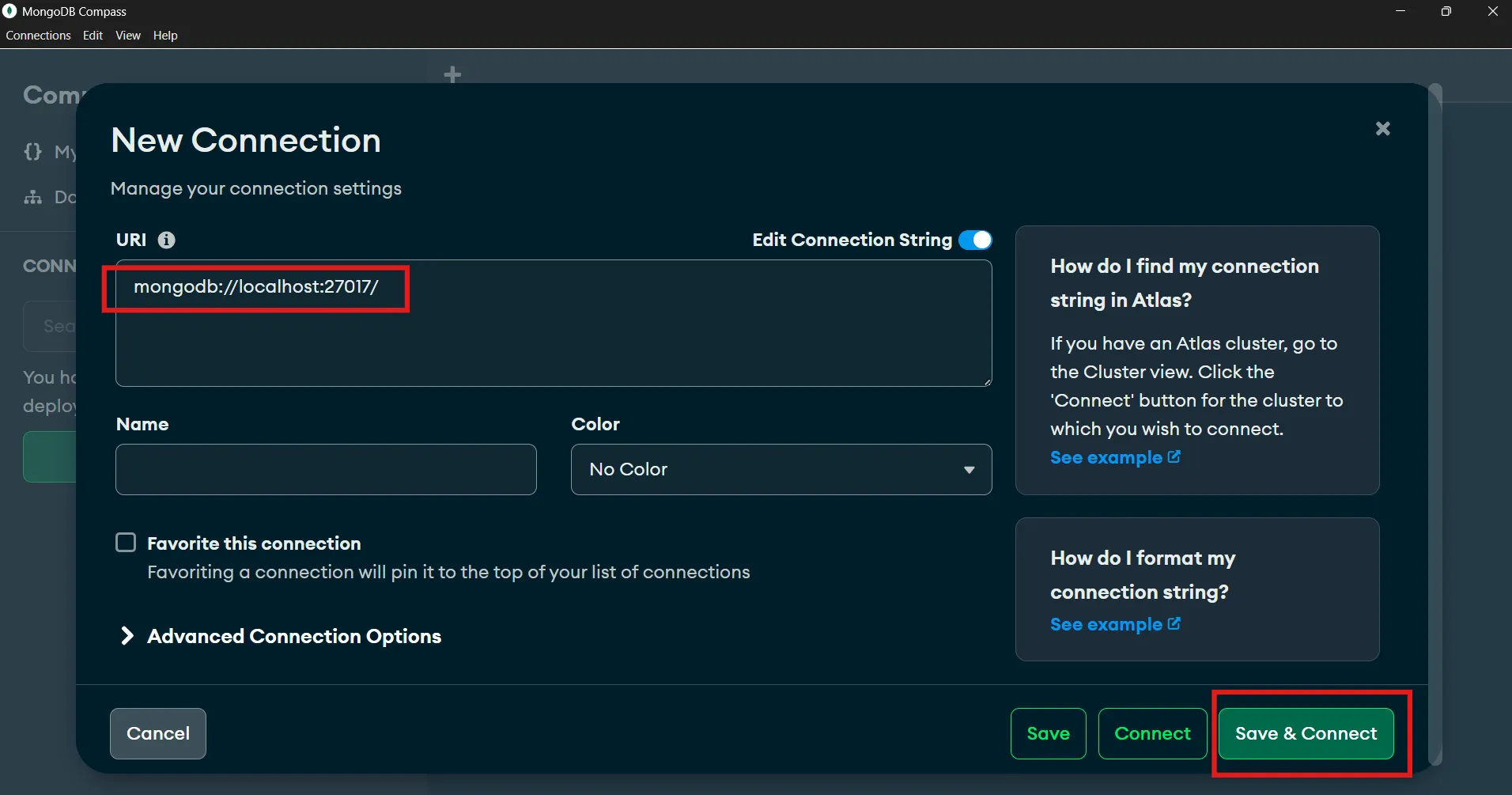This screenshot has height=795, width=1512.
Task: Open the Edit menu
Action: [x=93, y=36]
